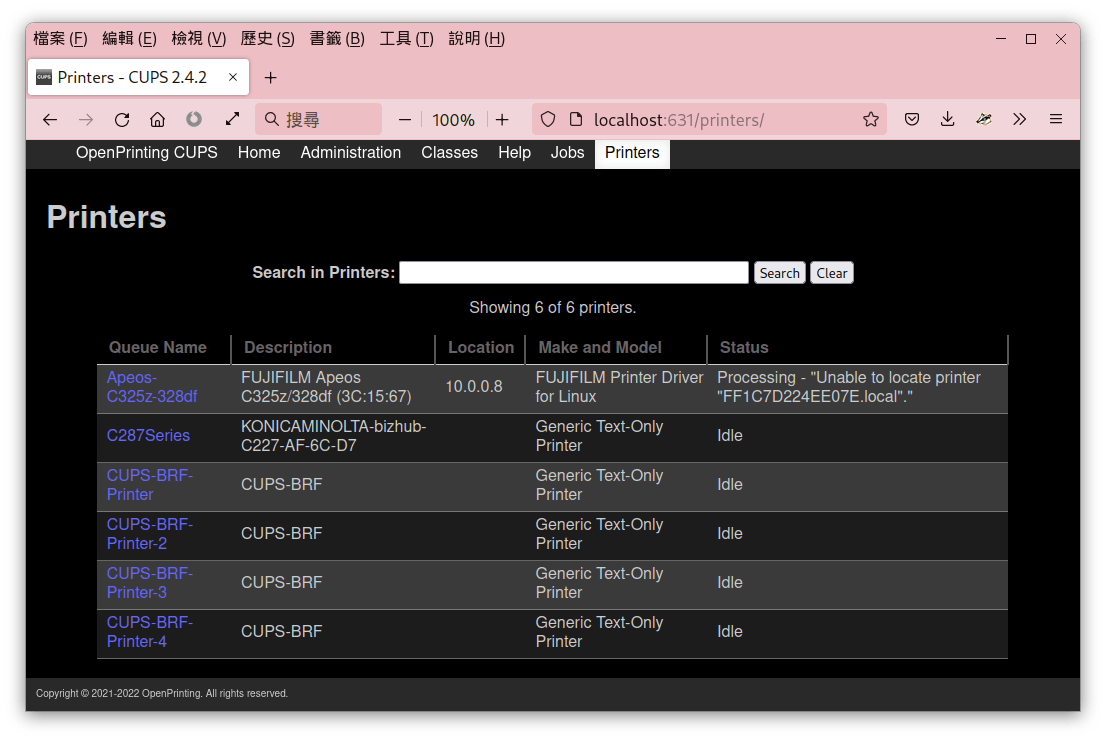Open the 編輯 (E) menu

[129, 39]
